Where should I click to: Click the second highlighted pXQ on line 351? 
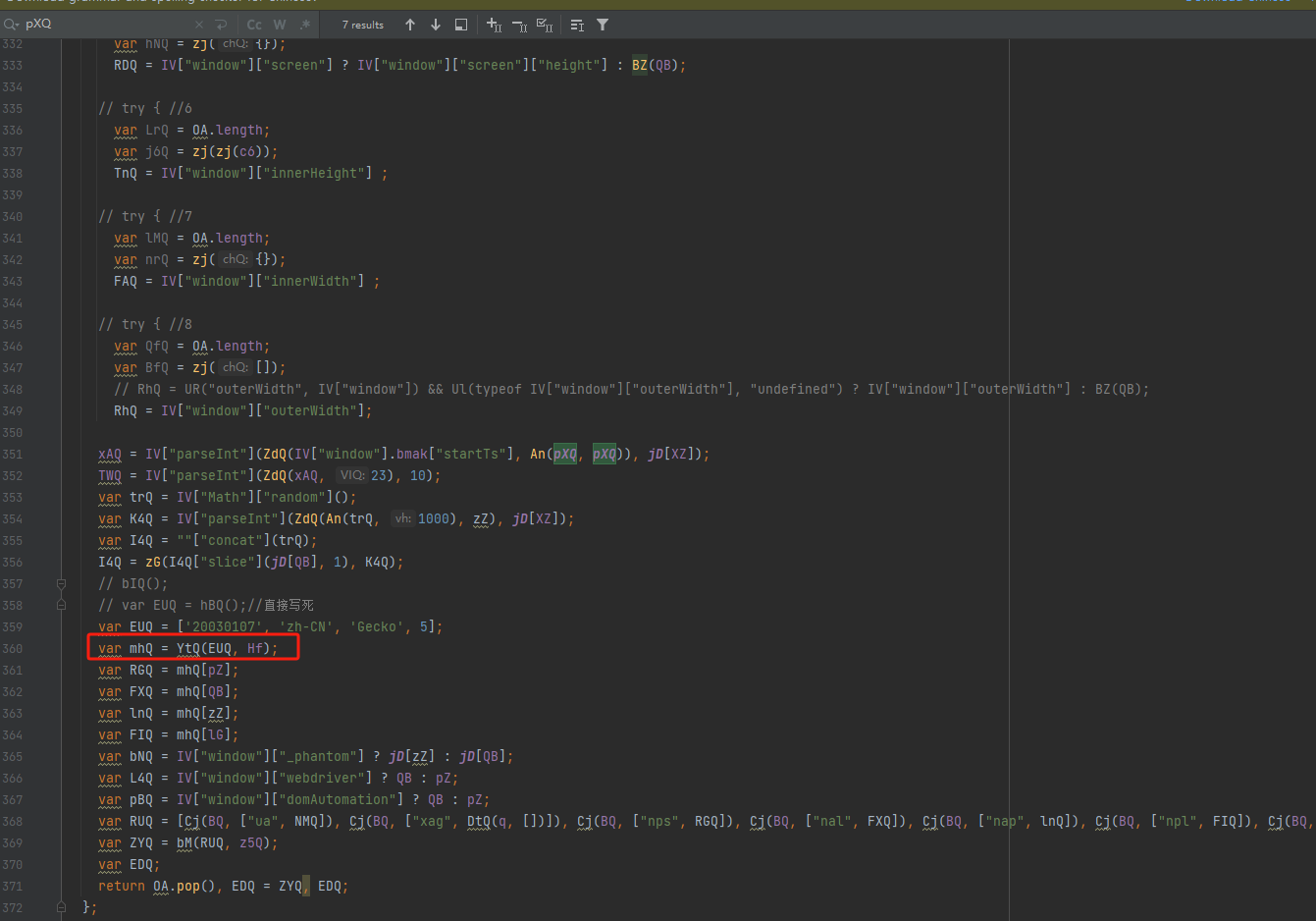point(605,454)
